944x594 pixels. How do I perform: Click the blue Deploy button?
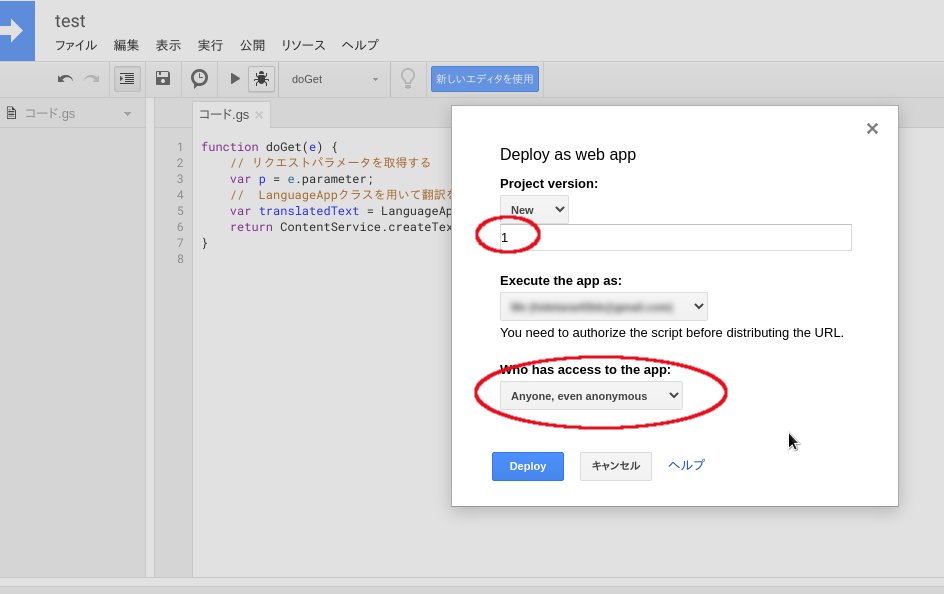click(527, 466)
